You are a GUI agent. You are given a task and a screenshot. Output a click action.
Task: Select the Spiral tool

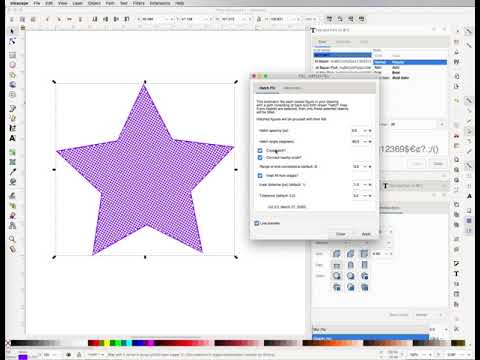(12, 95)
